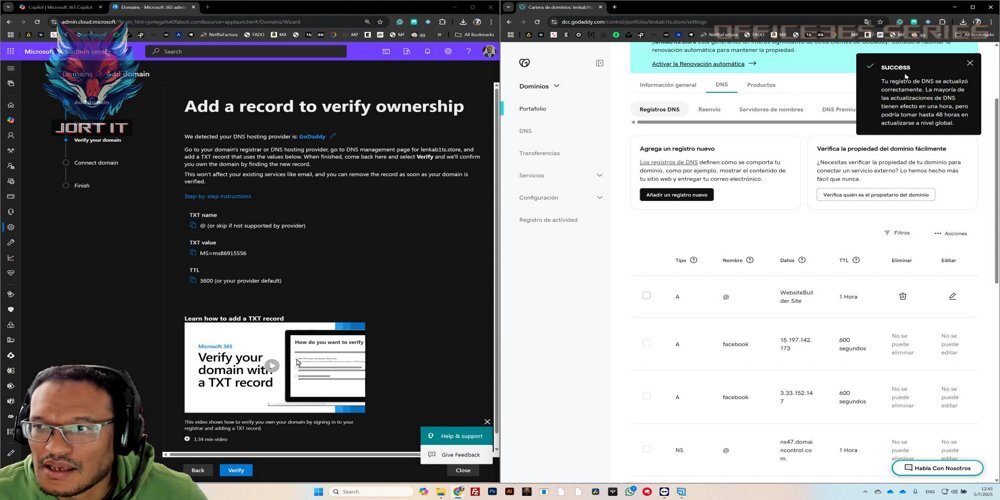Copy the TTL 3600 value
1000x500 pixels.
(193, 280)
